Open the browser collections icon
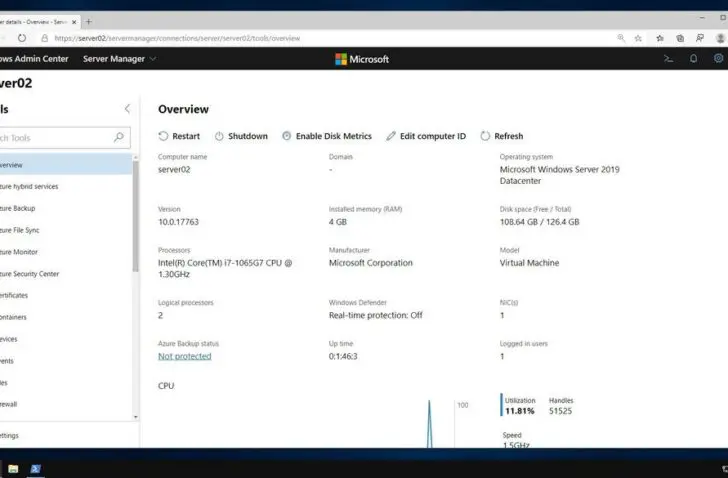The height and width of the screenshot is (478, 728). (680, 38)
